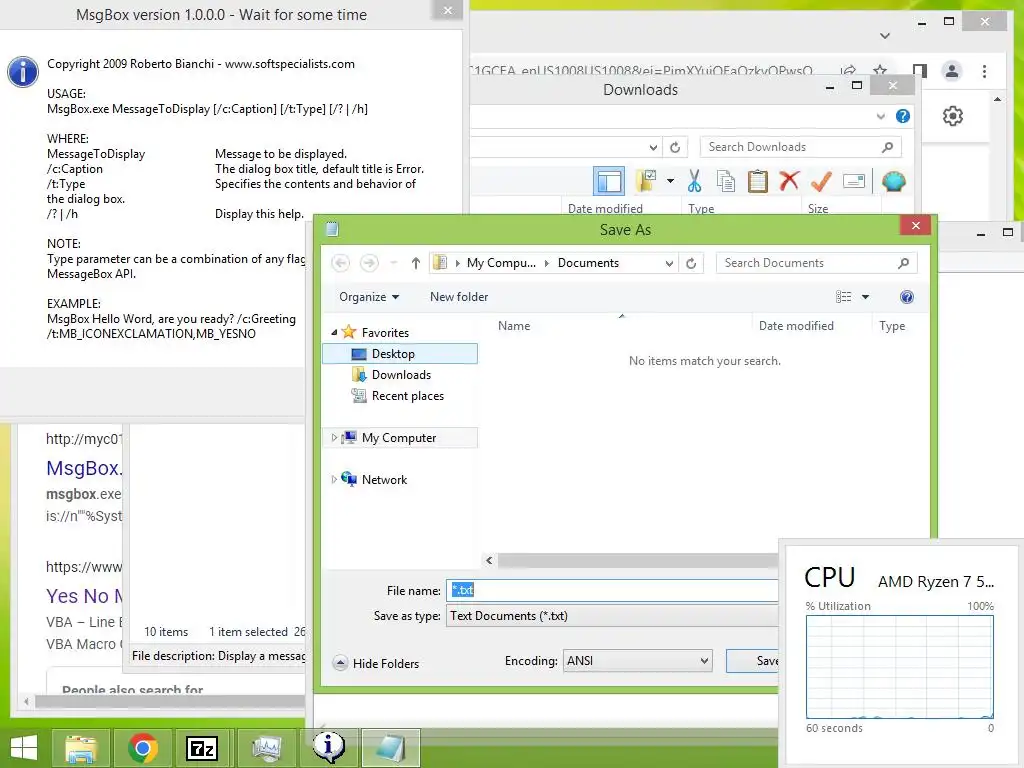The width and height of the screenshot is (1024, 768).
Task: Open the address path history dropdown in Save As
Action: coord(669,263)
